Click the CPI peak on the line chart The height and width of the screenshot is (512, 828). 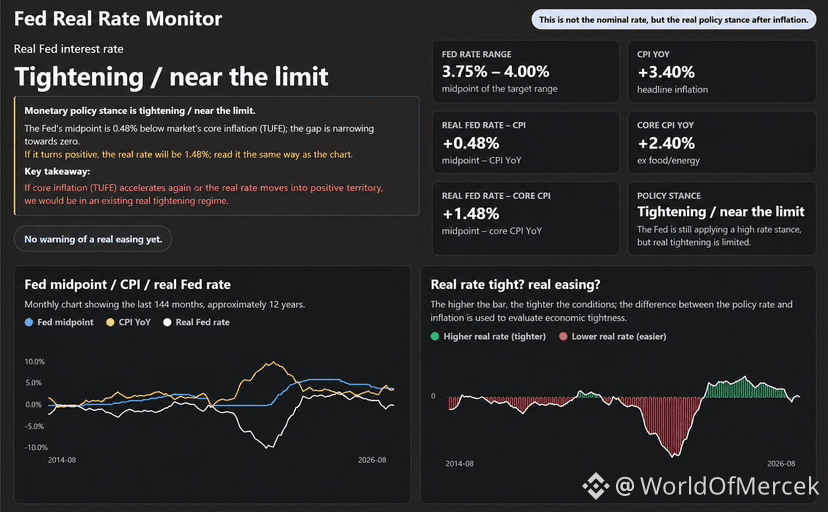click(272, 363)
